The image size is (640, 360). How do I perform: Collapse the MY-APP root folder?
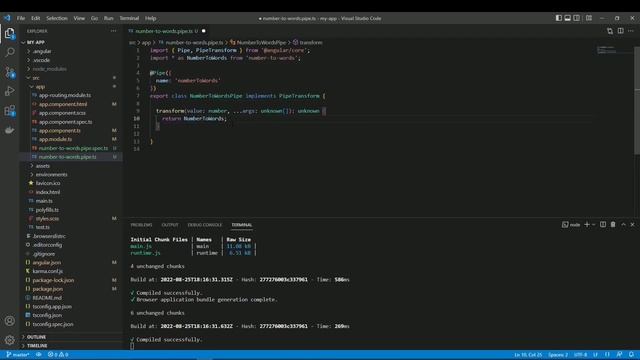click(x=36, y=42)
